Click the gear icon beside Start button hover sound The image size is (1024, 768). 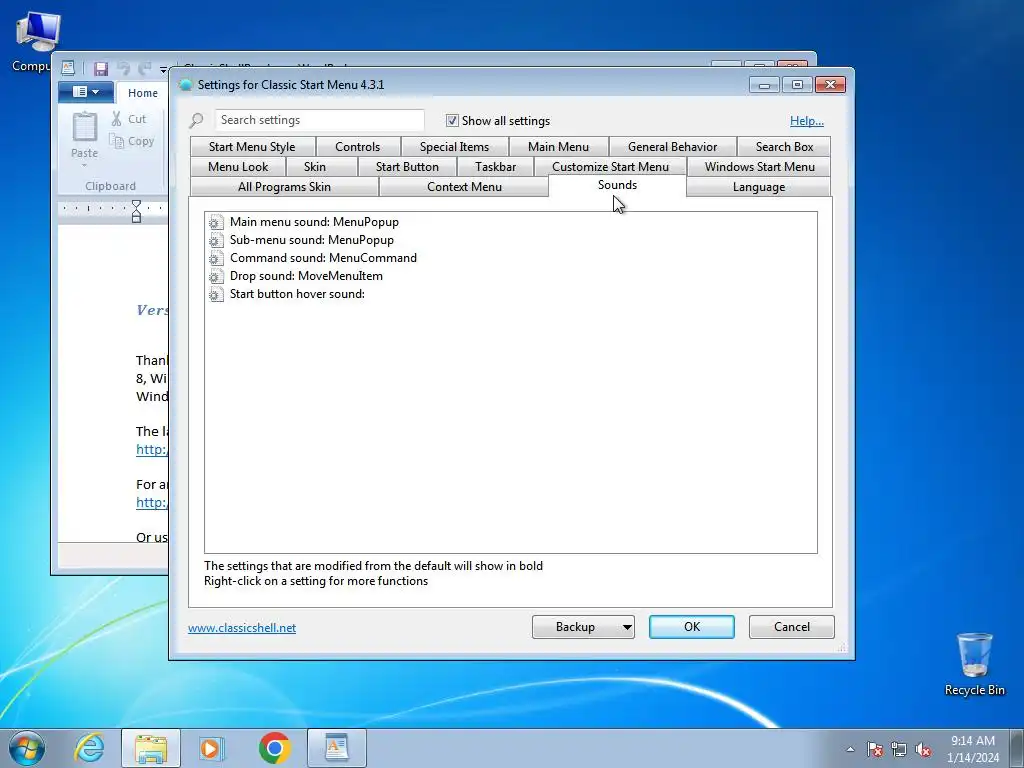216,294
